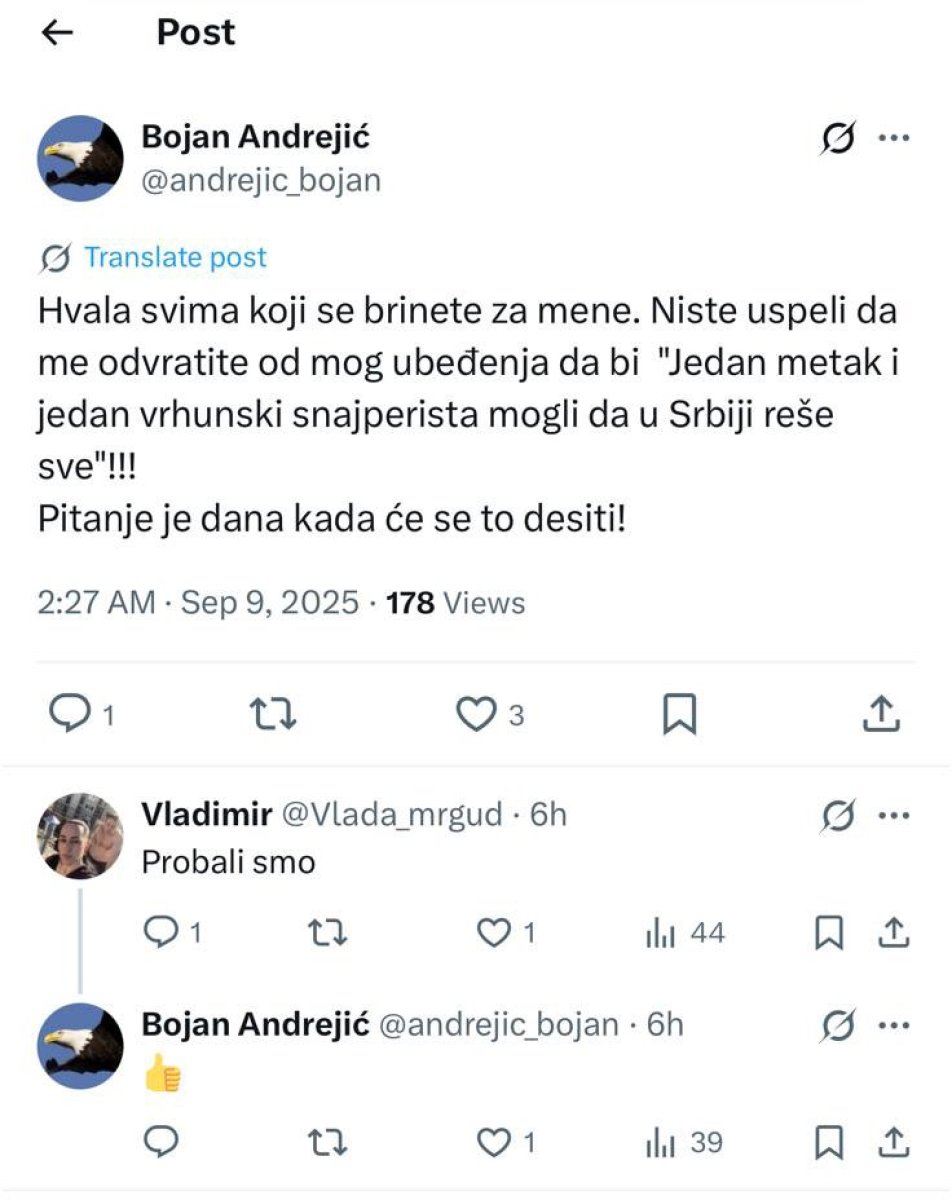952x1200 pixels.
Task: Share the thumbs-up reply
Action: tap(893, 1142)
